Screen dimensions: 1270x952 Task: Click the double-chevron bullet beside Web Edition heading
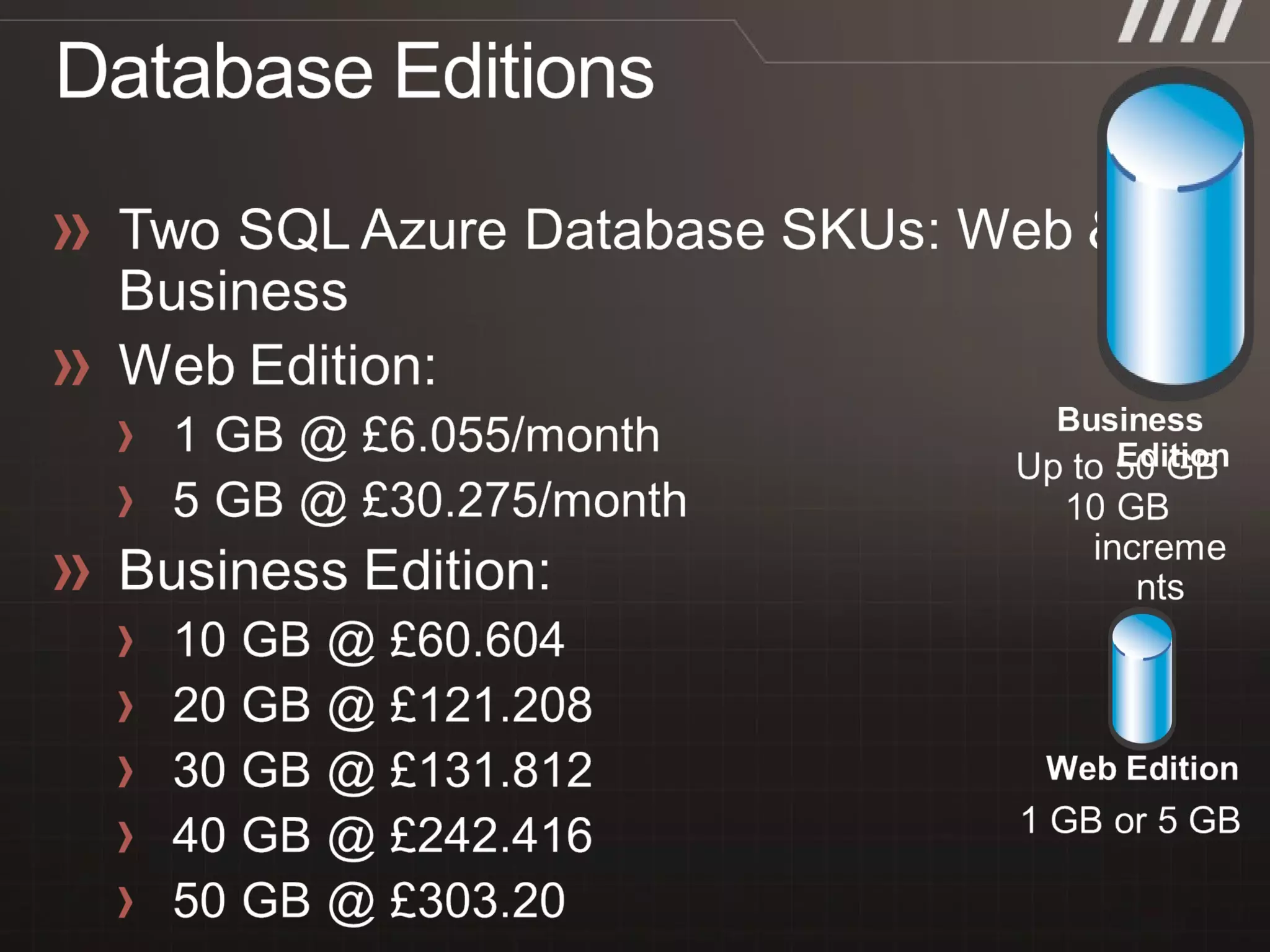[x=72, y=367]
